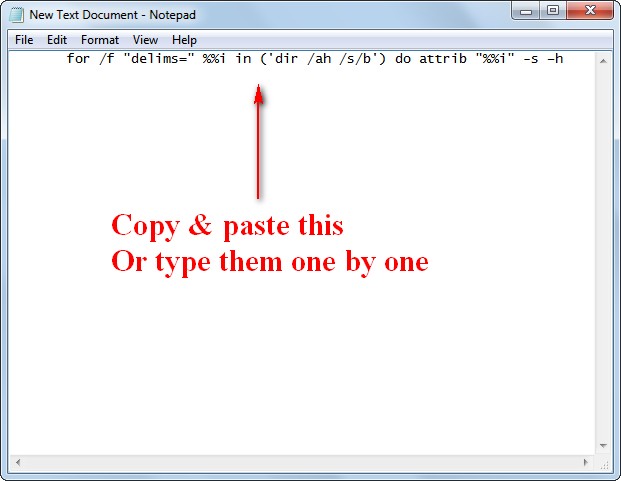
Task: Minimize the Notepad window
Action: point(526,10)
